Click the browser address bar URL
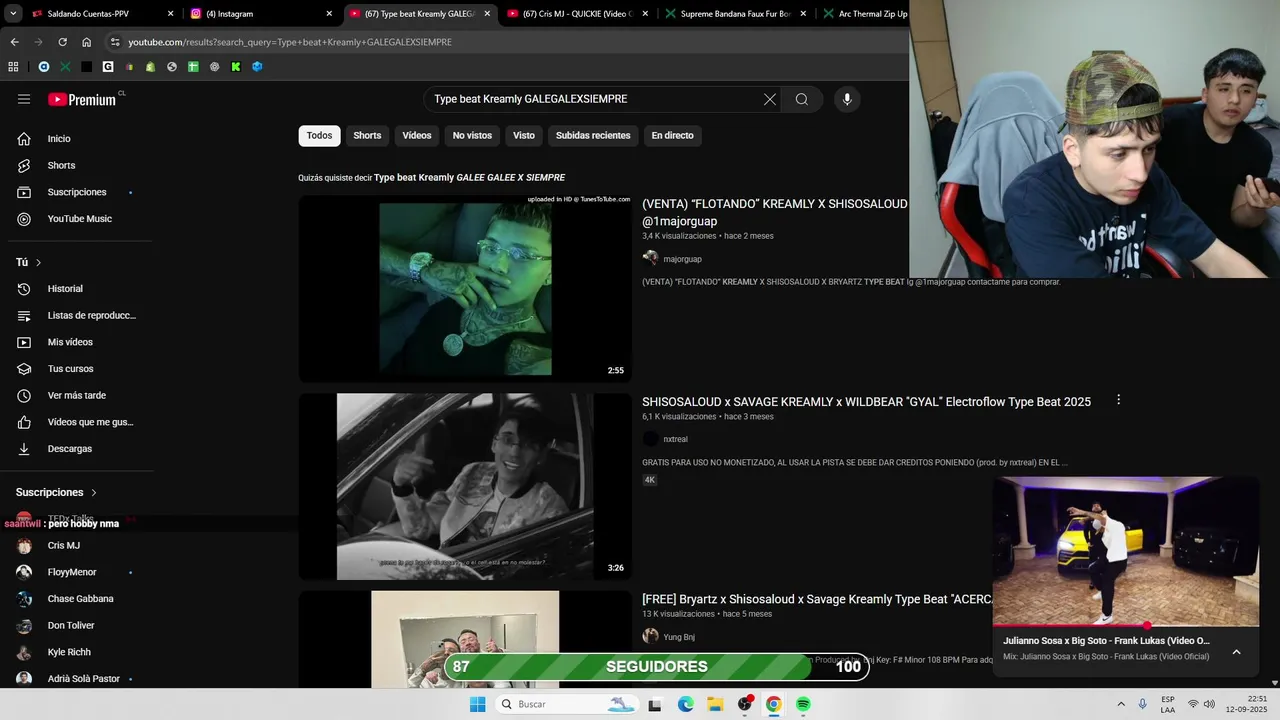This screenshot has width=1280, height=720. pos(290,42)
